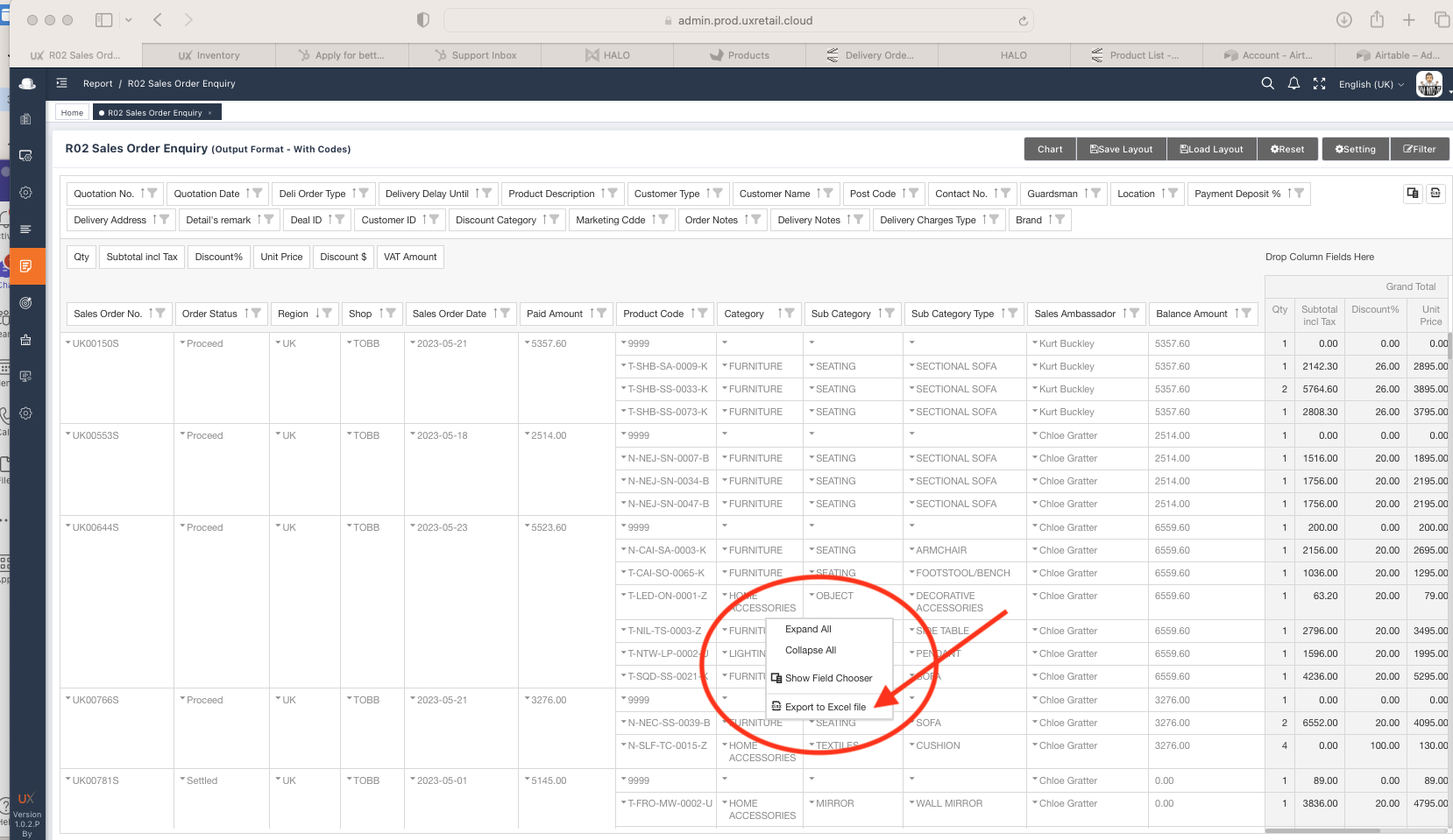Screen dimensions: 1453x840
Task: Click the highlighted orange report sidebar icon
Action: point(26,266)
